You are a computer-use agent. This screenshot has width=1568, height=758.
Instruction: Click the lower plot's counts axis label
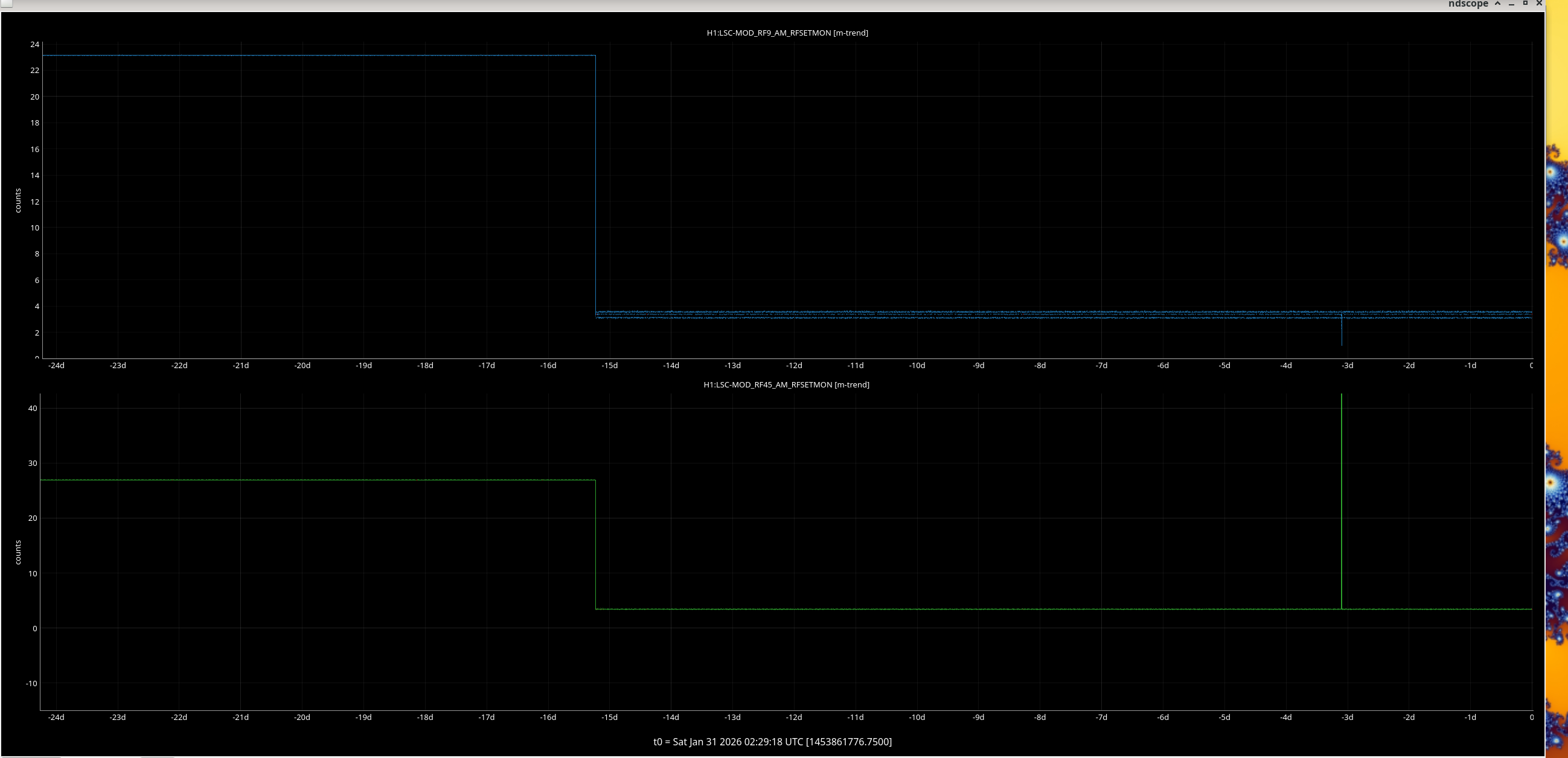[x=18, y=552]
